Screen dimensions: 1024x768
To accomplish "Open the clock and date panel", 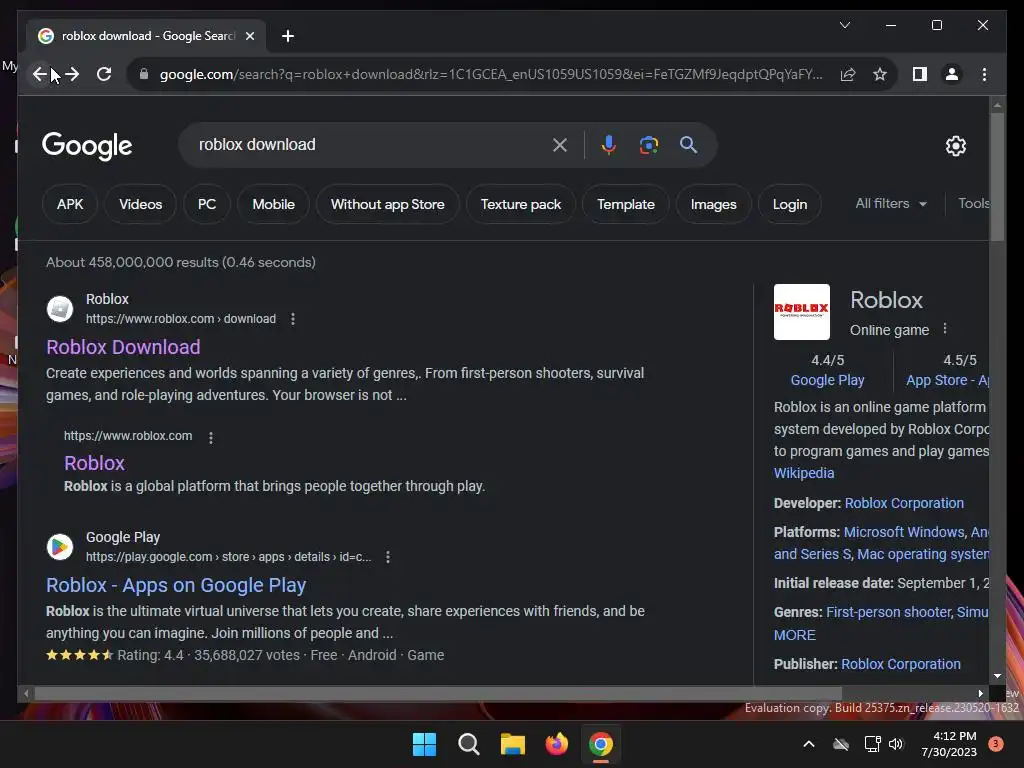I will [949, 744].
